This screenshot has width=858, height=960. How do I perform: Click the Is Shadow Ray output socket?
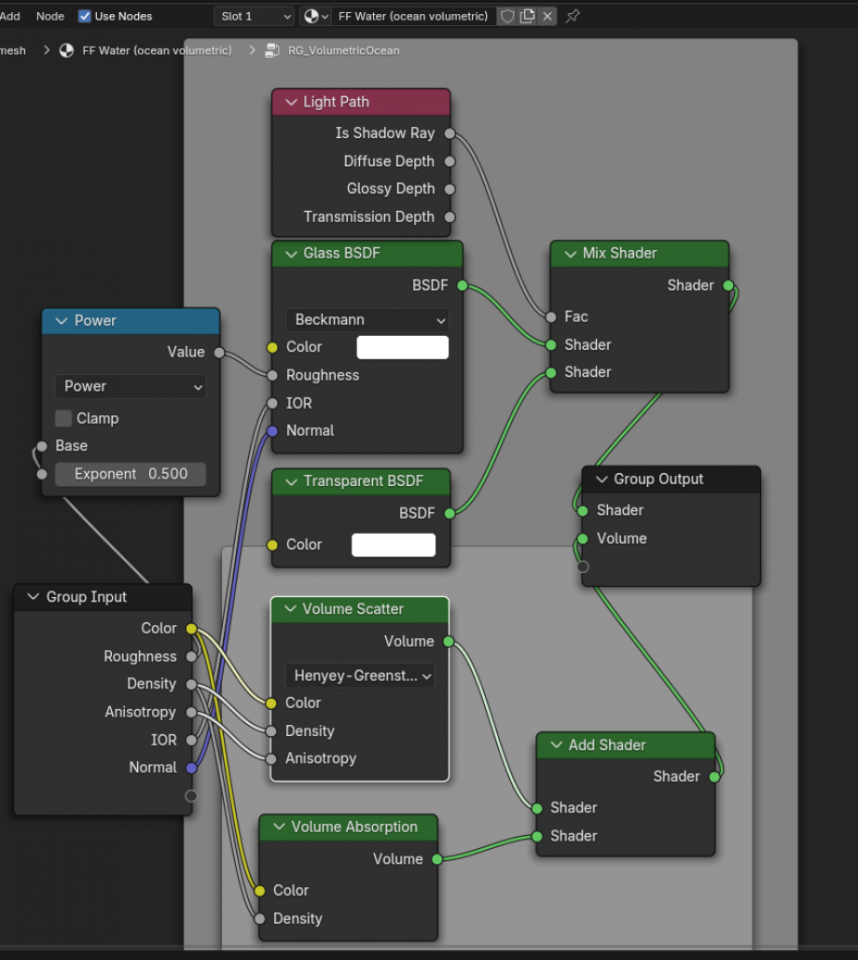coord(450,133)
